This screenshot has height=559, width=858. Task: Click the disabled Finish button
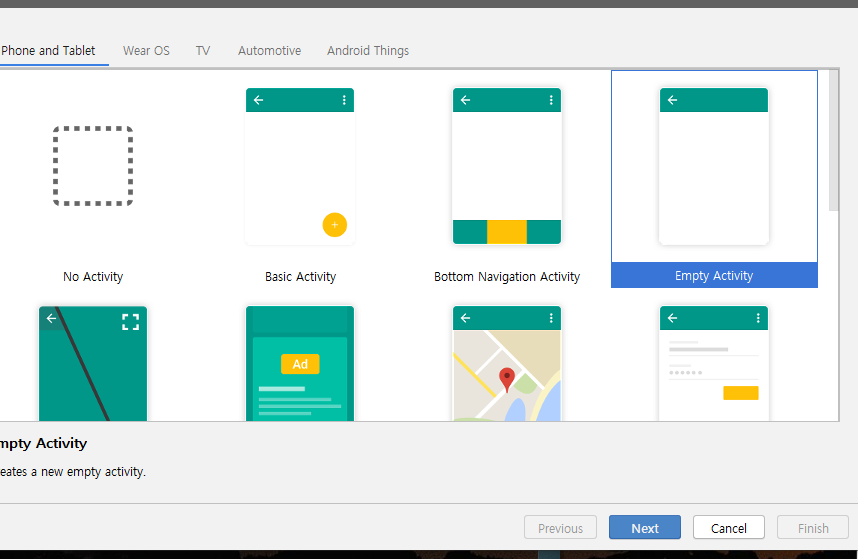[x=813, y=528]
